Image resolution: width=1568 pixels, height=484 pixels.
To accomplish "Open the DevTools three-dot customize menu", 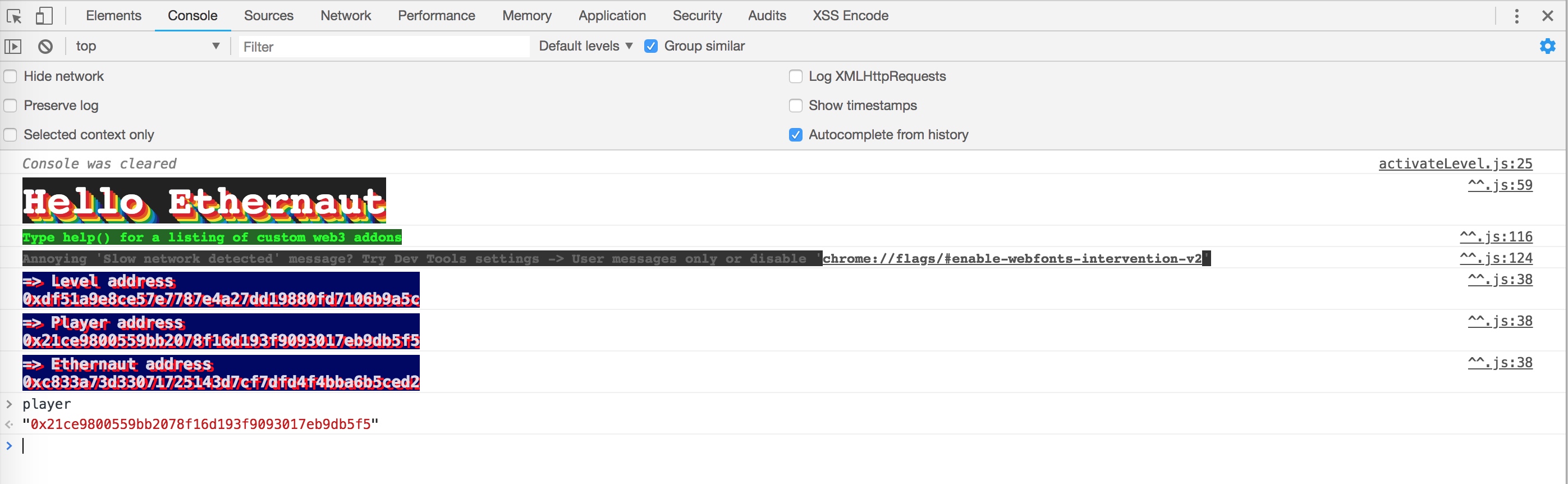I will click(1516, 16).
